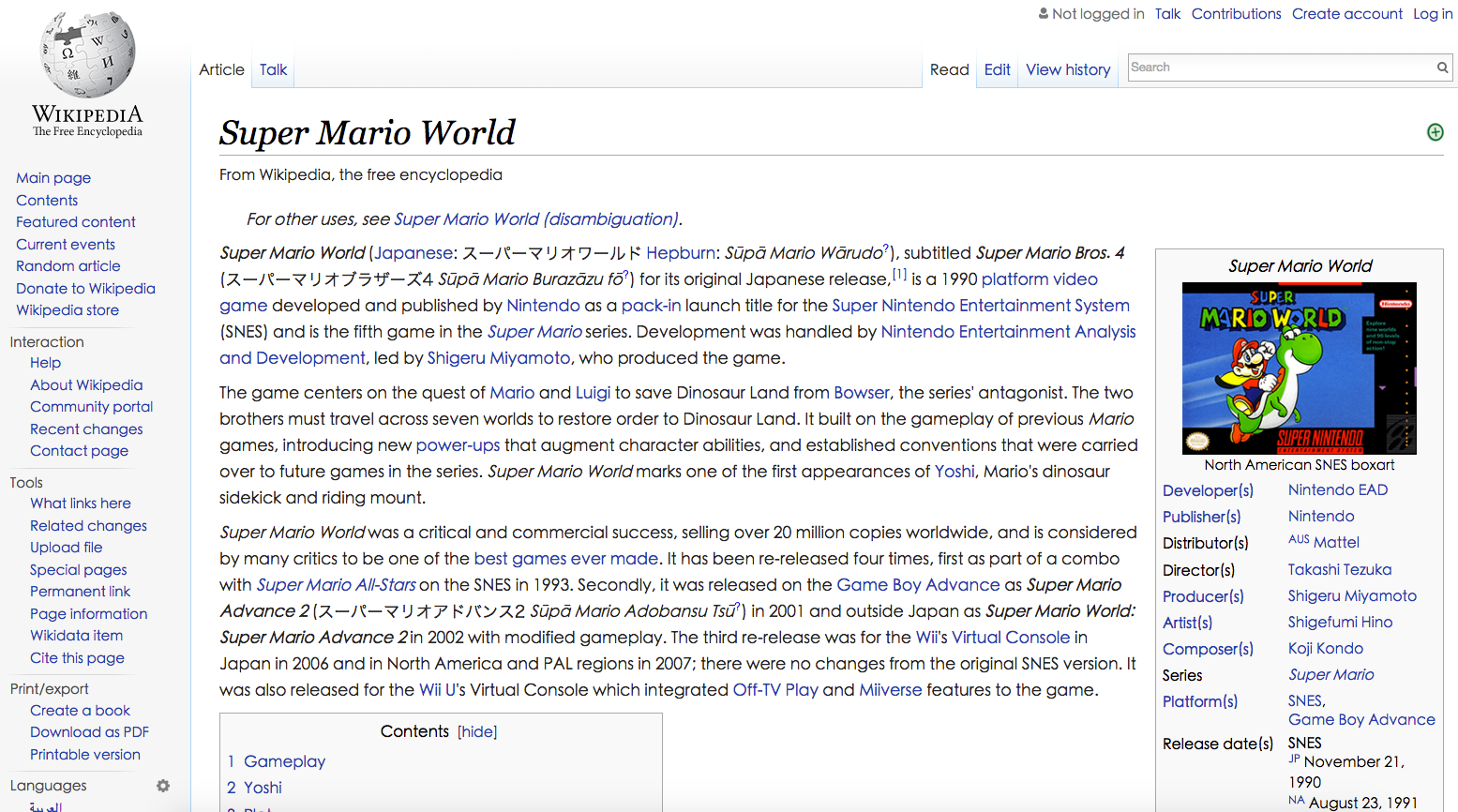Open the Wikidata item link
The image size is (1458, 812).
click(x=76, y=636)
